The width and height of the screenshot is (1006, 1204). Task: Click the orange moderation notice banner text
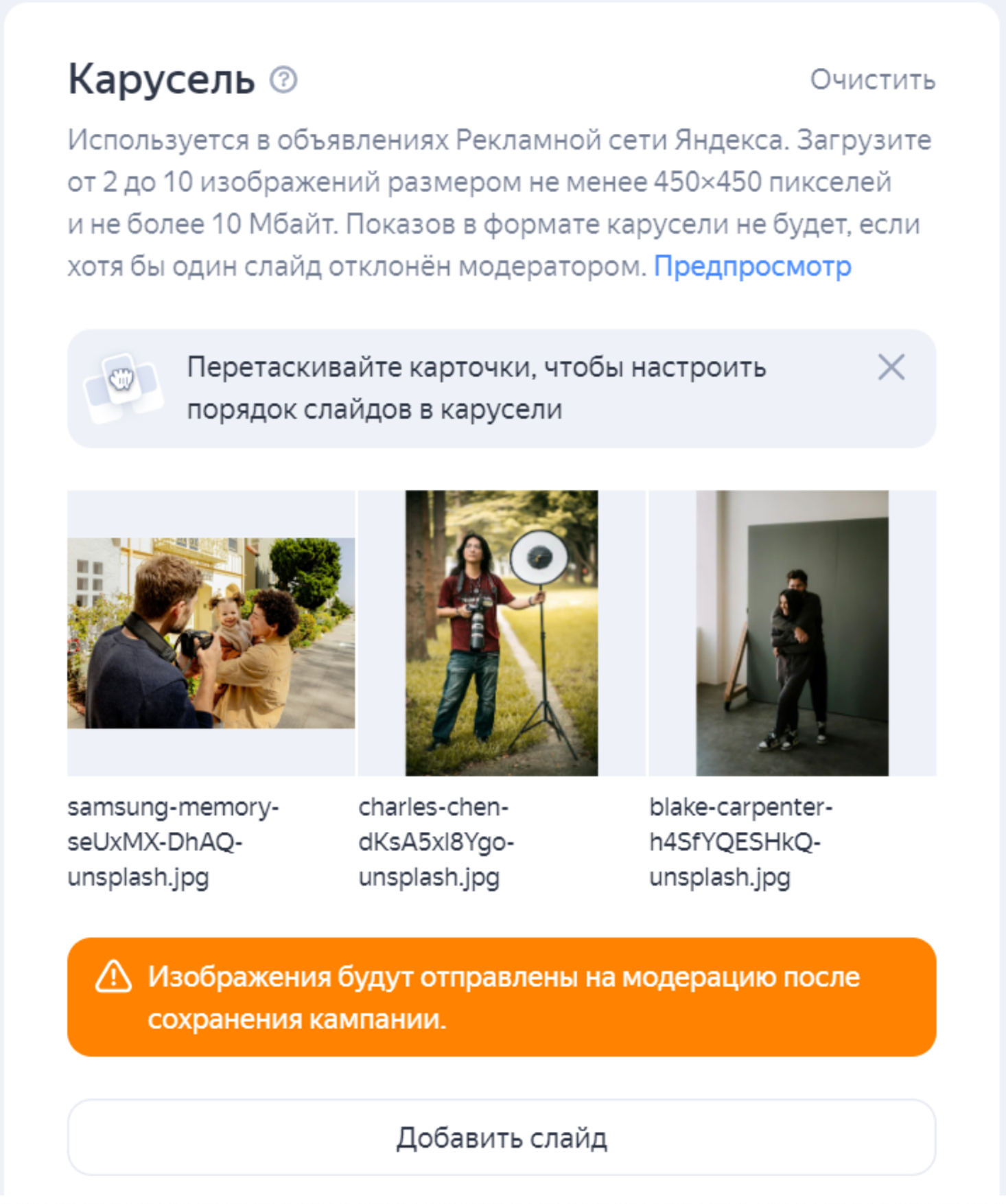pos(504,997)
